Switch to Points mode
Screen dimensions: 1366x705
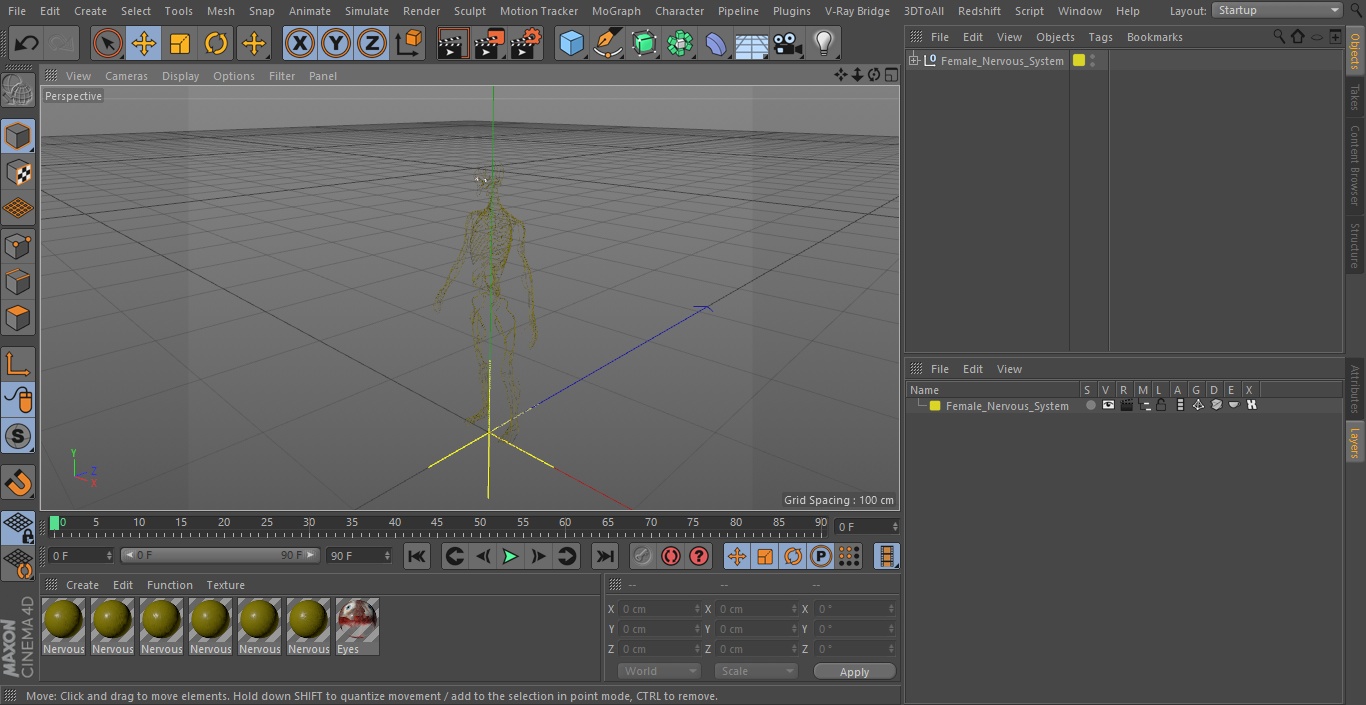point(18,246)
